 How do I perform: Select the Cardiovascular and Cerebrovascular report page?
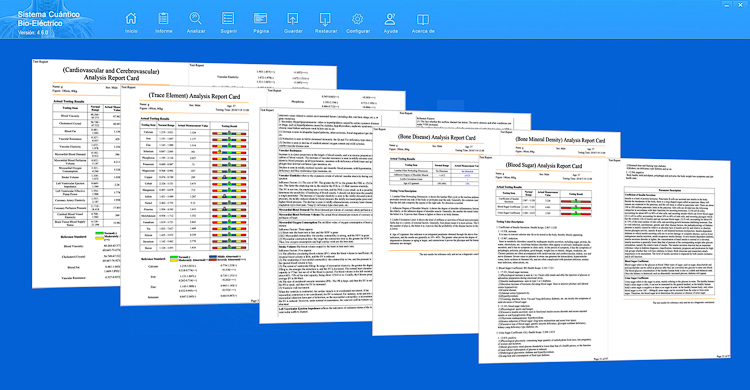[77, 172]
